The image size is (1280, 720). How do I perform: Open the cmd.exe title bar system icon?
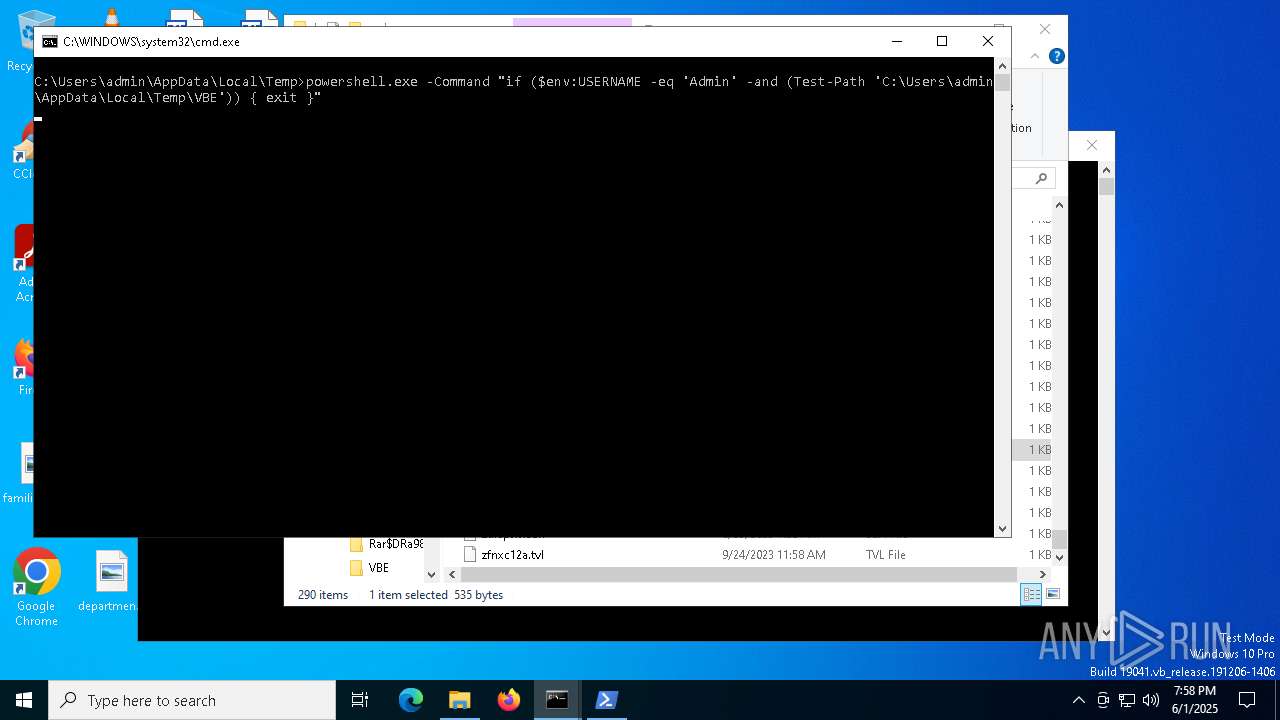coord(49,42)
